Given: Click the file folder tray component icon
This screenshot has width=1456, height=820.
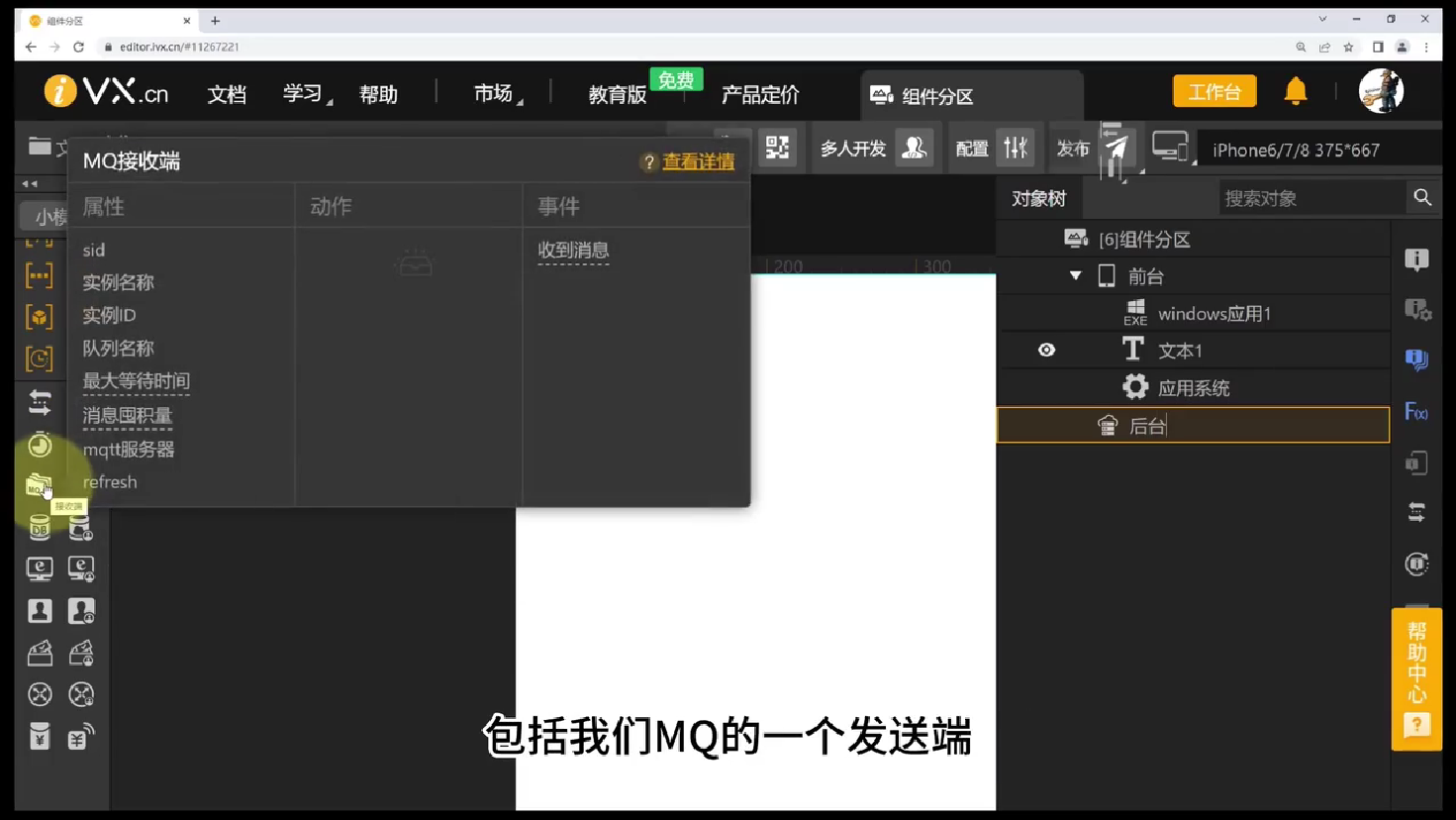Looking at the screenshot, I should click(40, 653).
